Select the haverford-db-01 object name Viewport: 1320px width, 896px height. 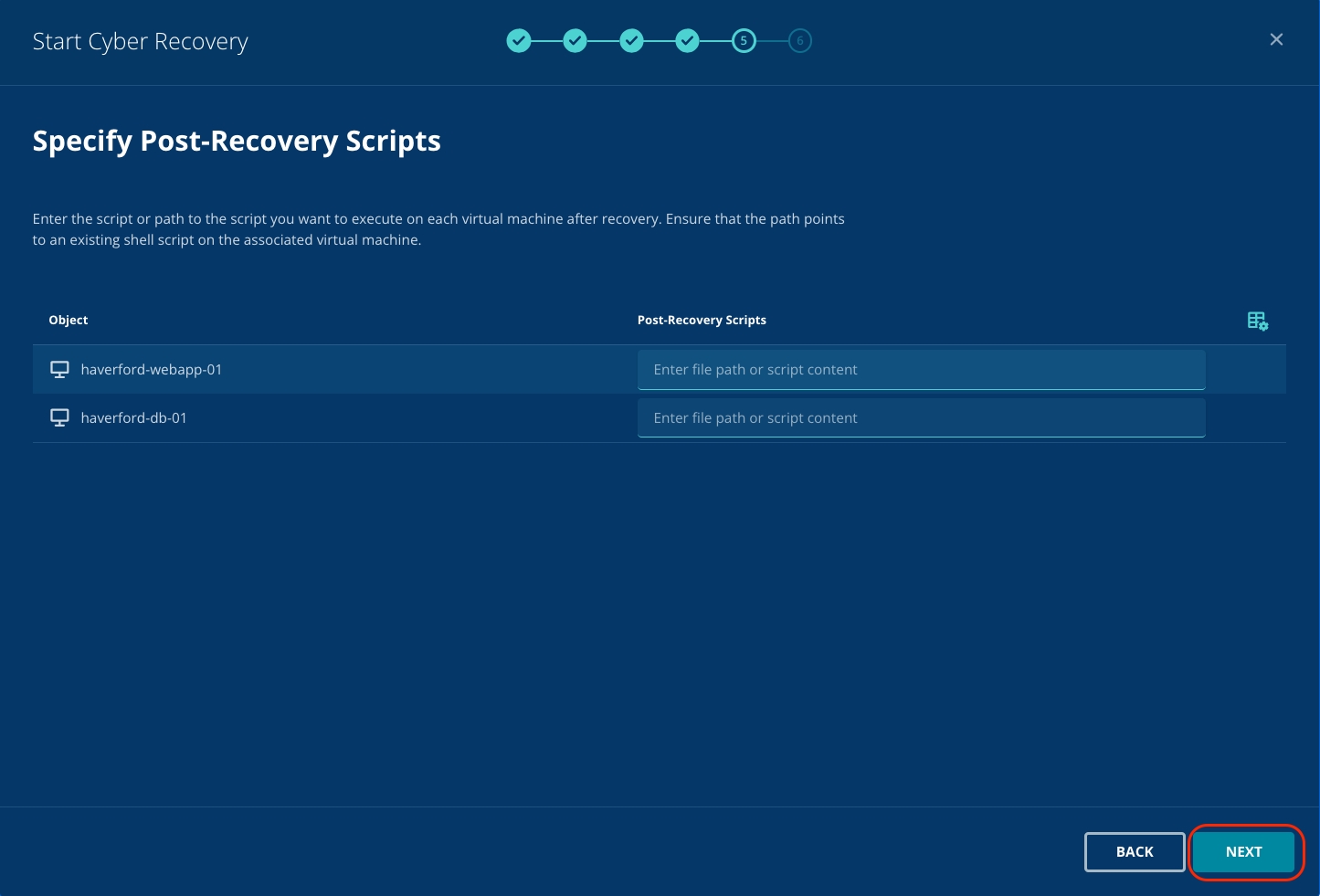click(133, 418)
